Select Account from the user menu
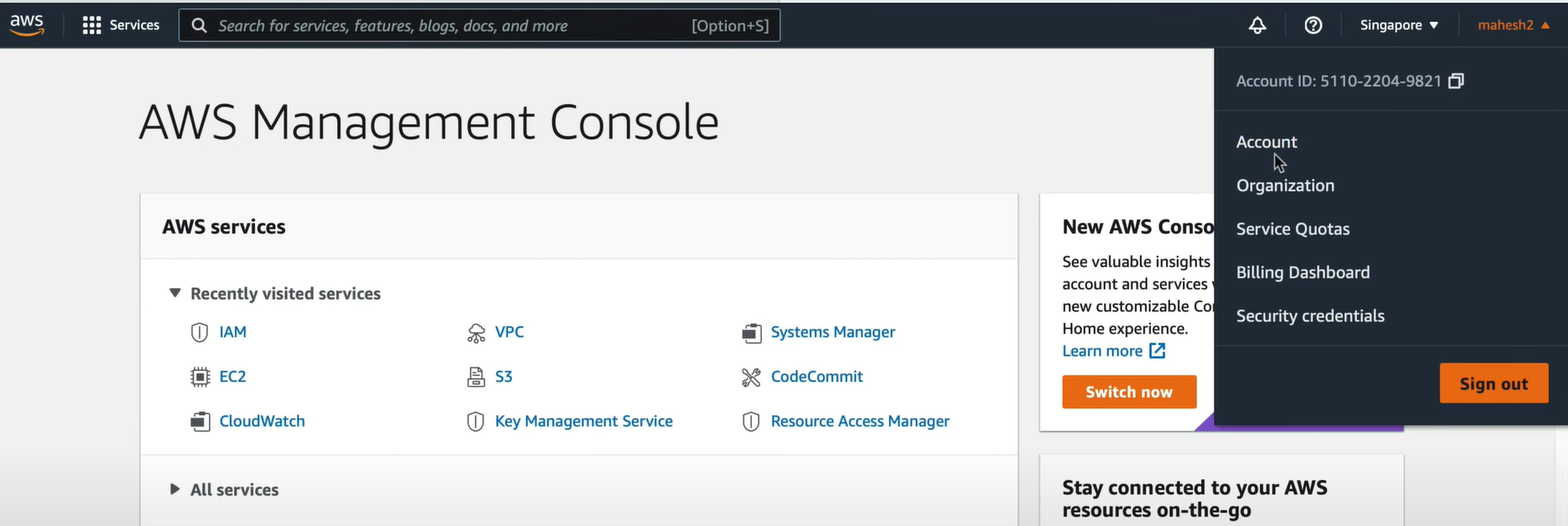1568x526 pixels. point(1266,142)
